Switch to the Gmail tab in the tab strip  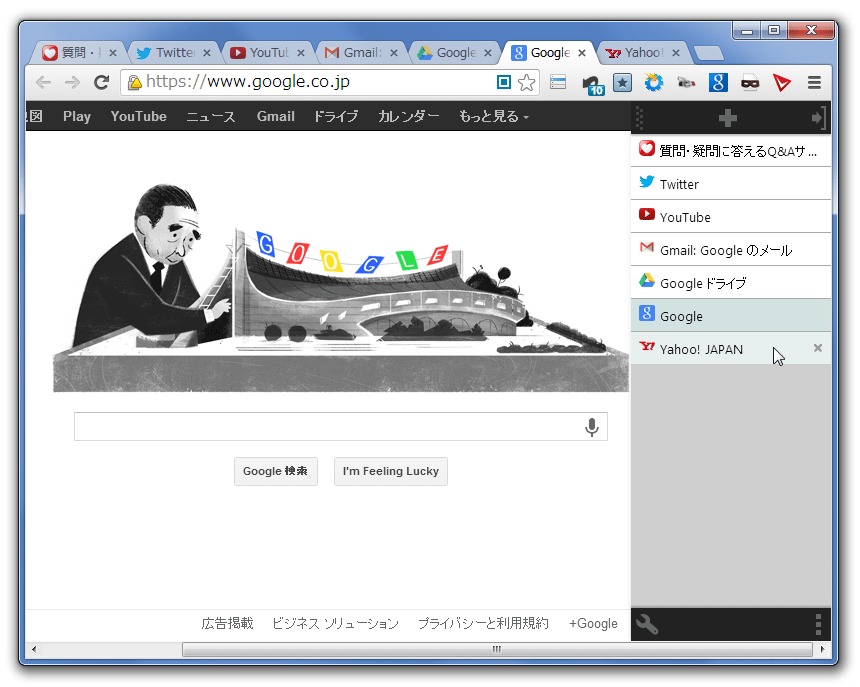pos(361,53)
